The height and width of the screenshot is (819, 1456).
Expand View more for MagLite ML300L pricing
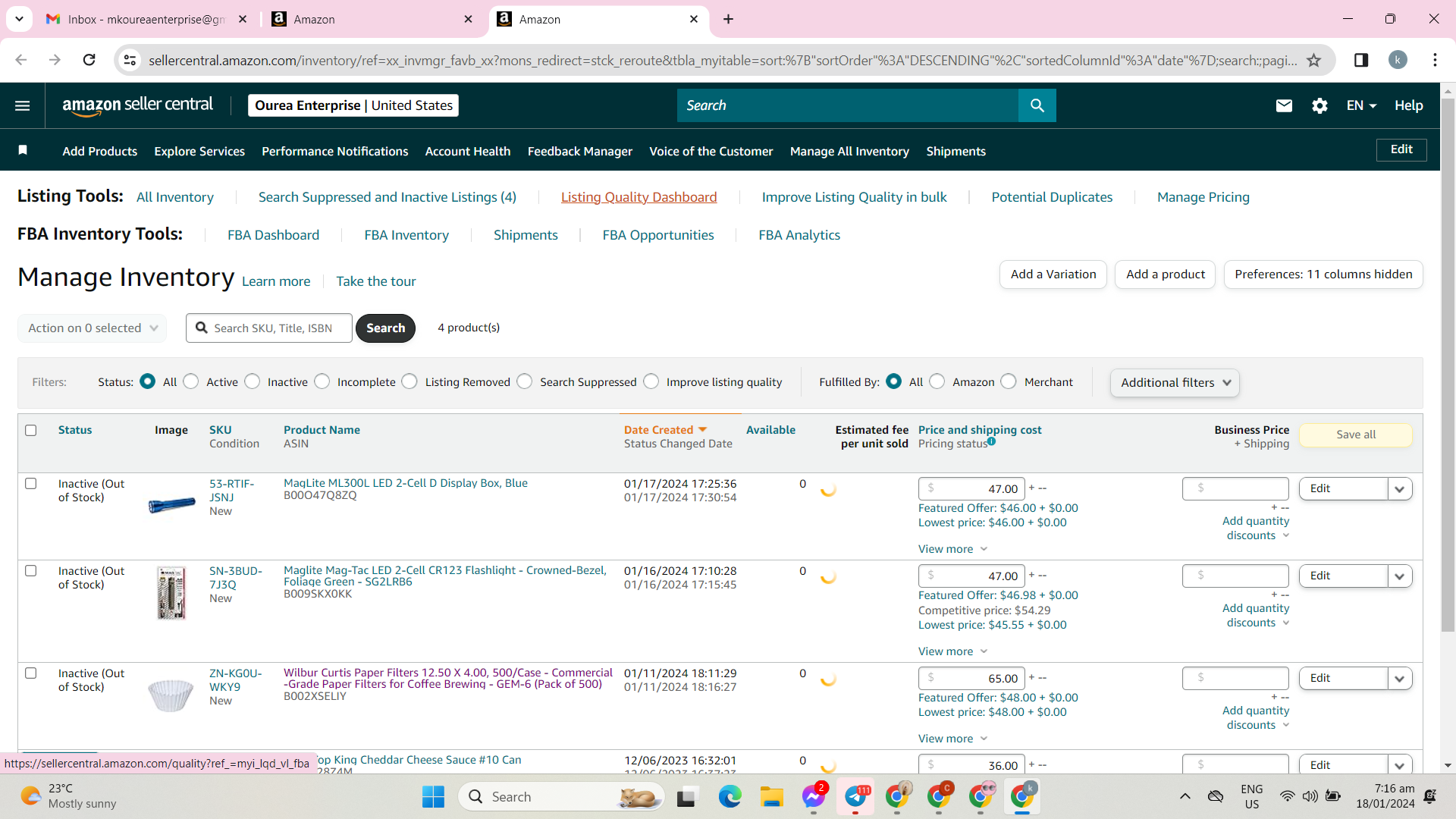(952, 549)
